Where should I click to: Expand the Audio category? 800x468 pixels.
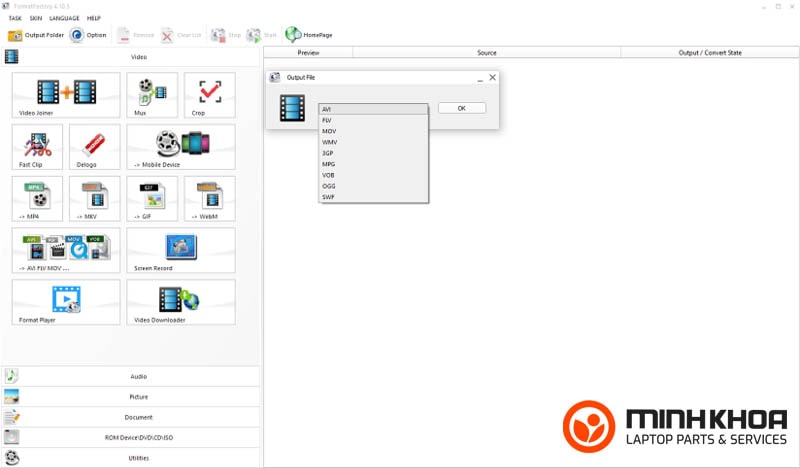(x=131, y=376)
